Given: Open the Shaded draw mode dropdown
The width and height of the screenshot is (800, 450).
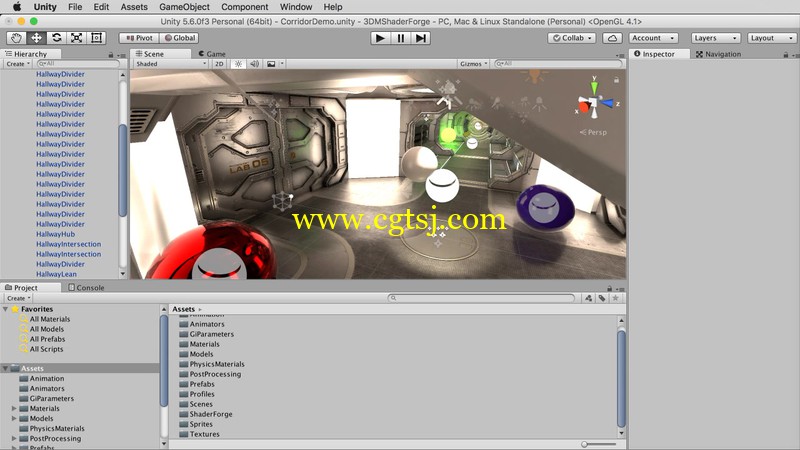Looking at the screenshot, I should click(x=171, y=64).
